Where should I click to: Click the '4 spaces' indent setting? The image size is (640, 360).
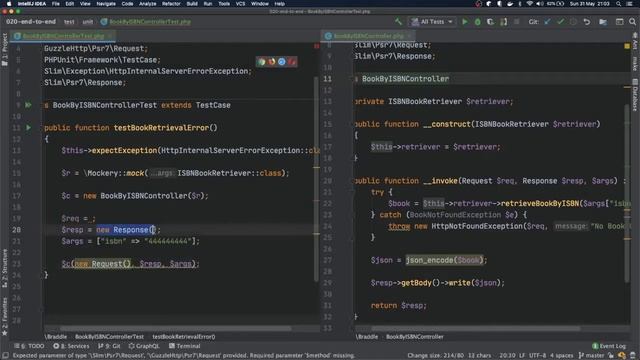coord(562,356)
